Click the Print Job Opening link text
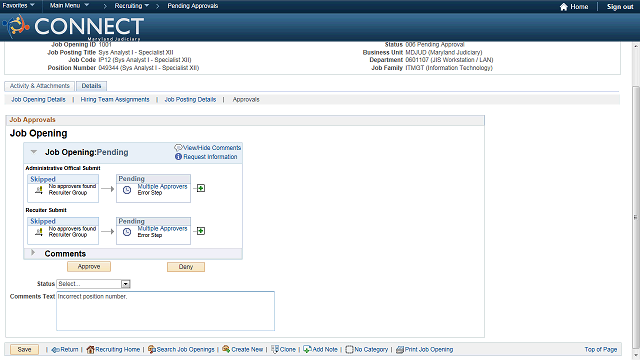Screen dimensions: 640x360 (x=429, y=349)
